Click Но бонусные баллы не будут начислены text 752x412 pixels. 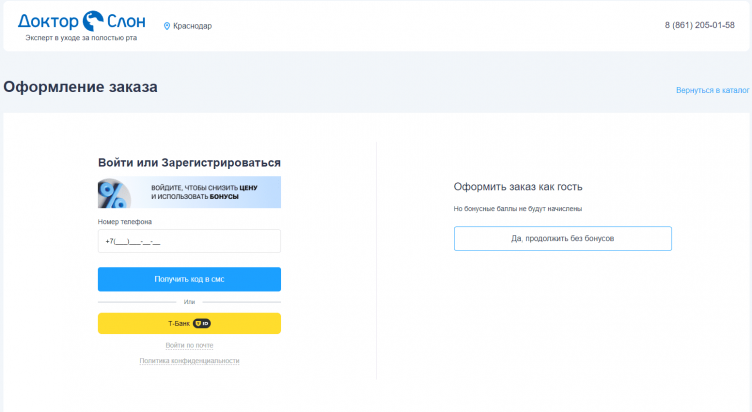click(518, 209)
